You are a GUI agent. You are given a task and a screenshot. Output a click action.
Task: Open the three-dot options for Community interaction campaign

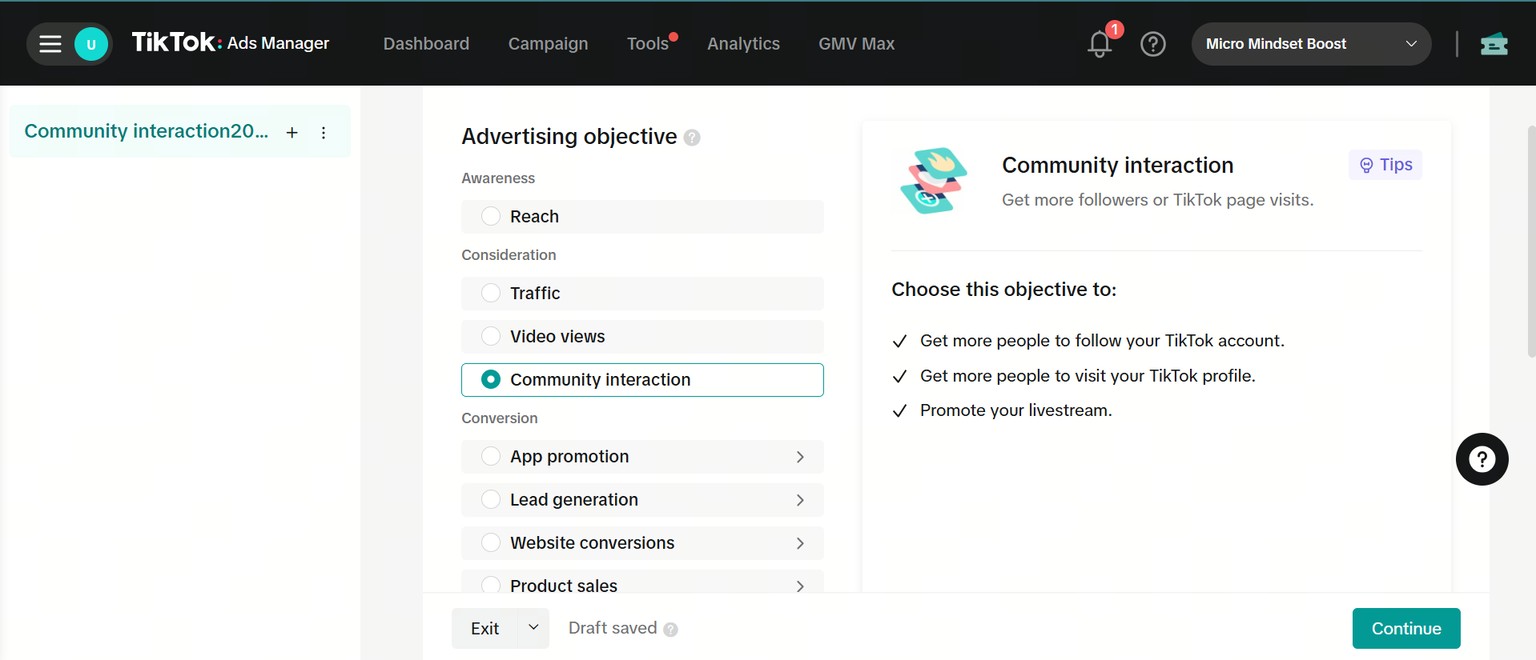[323, 132]
